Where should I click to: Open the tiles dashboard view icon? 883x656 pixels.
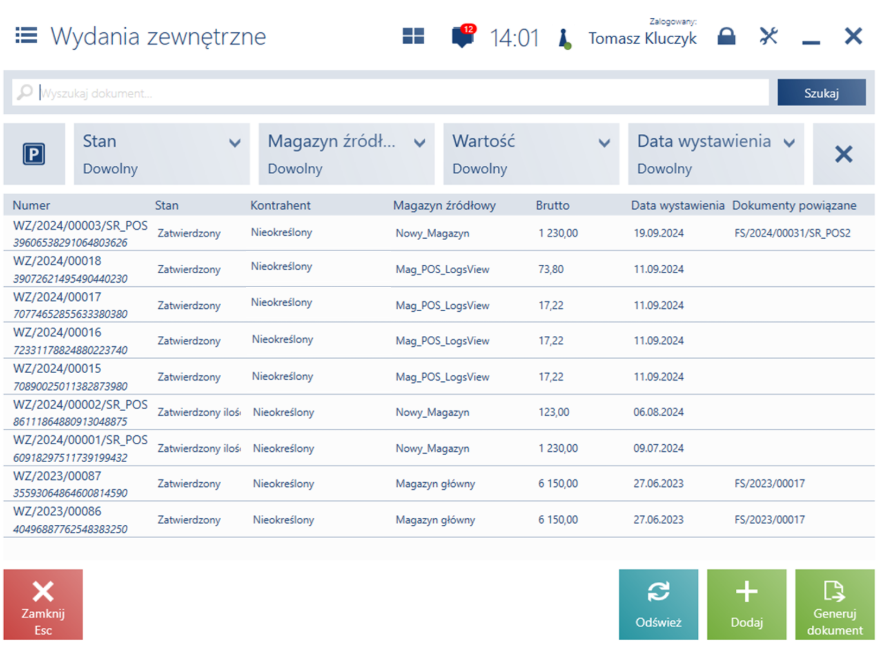pyautogui.click(x=413, y=37)
